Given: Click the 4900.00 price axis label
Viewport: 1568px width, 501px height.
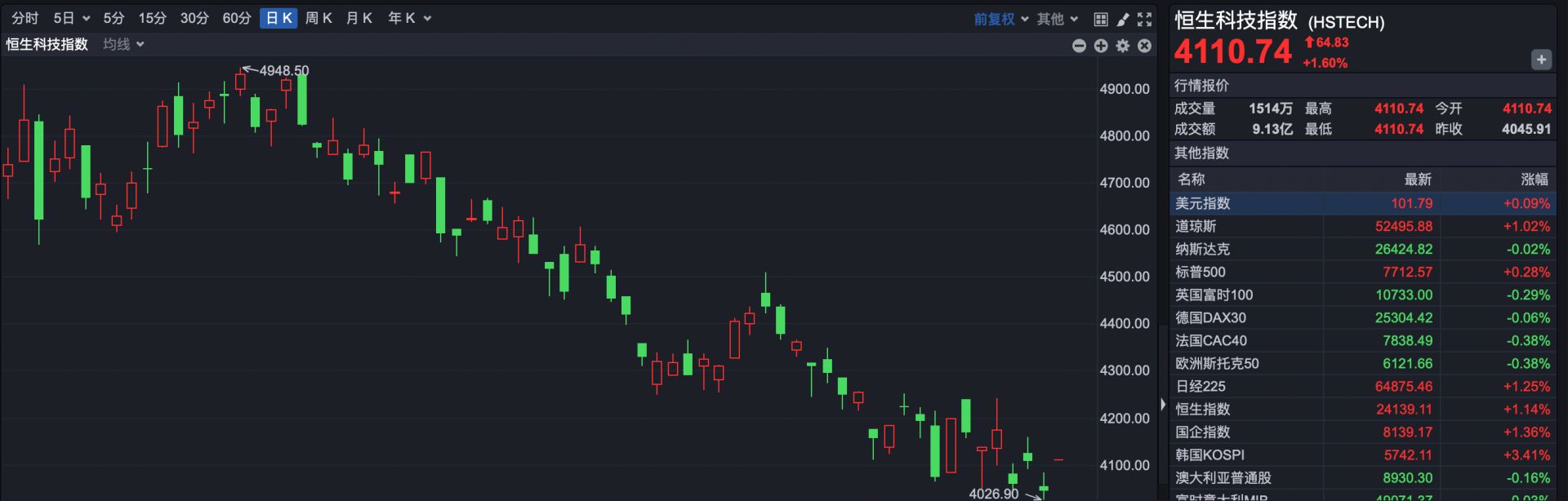Looking at the screenshot, I should pos(1125,89).
